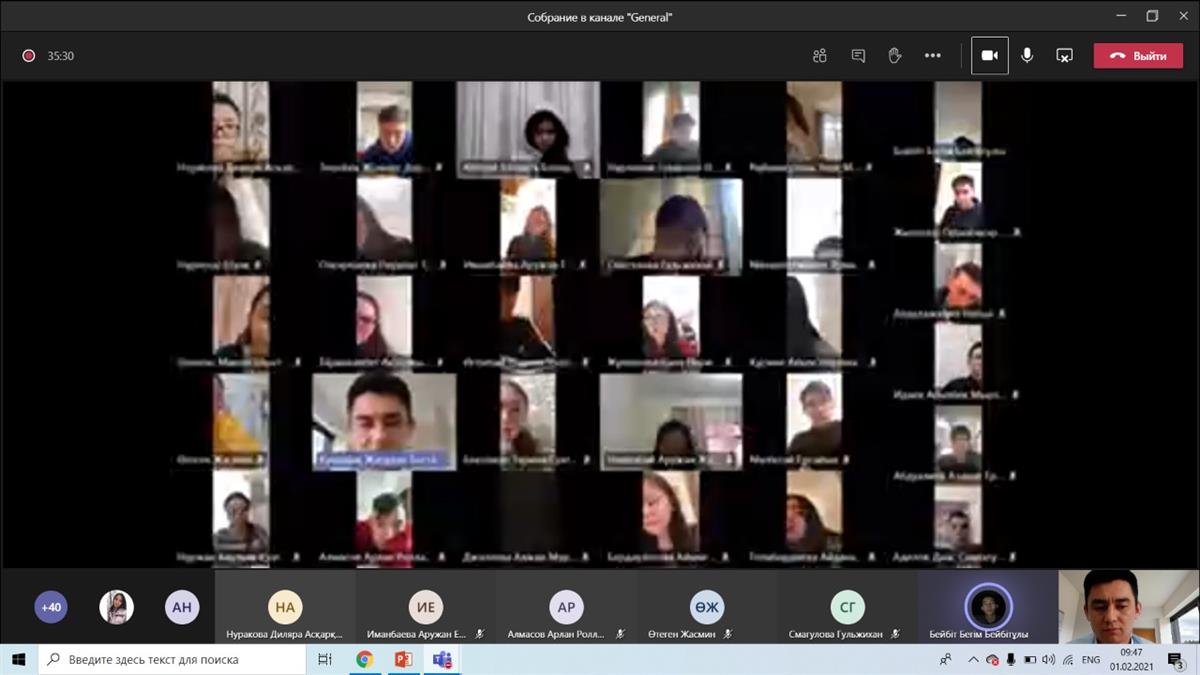
Task: Show hidden system tray icons
Action: 973,660
